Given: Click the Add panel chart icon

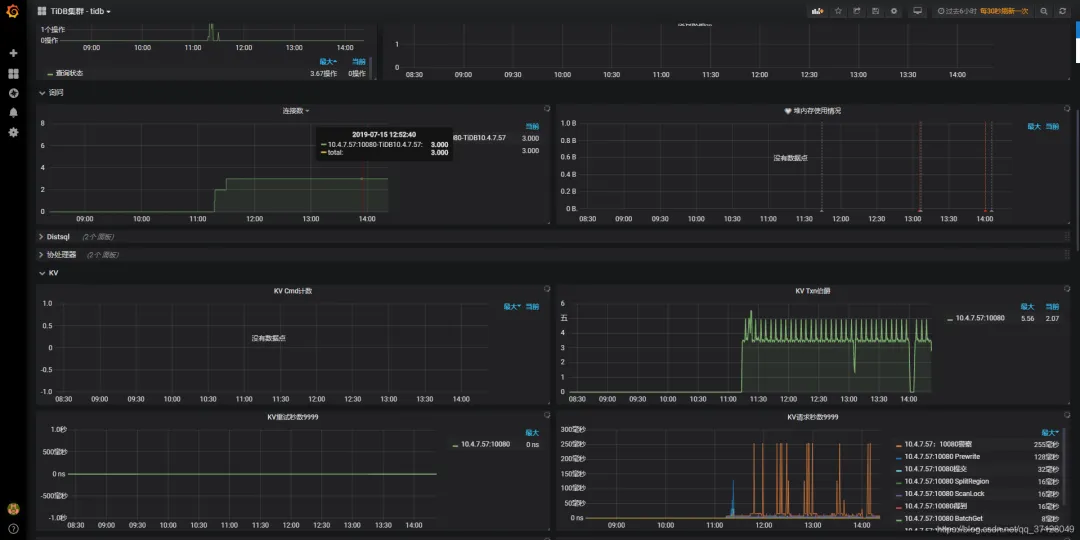Looking at the screenshot, I should pyautogui.click(x=818, y=11).
